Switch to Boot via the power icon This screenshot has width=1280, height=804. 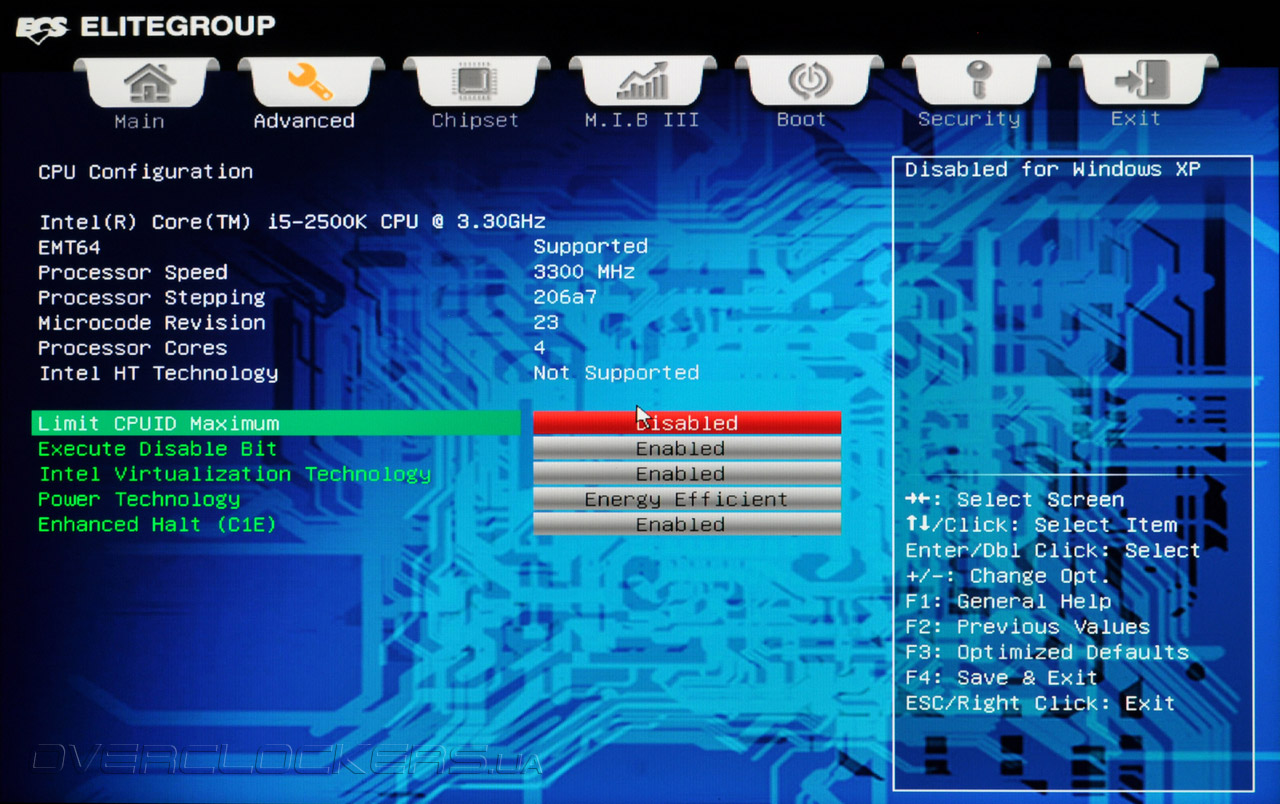pyautogui.click(x=809, y=81)
